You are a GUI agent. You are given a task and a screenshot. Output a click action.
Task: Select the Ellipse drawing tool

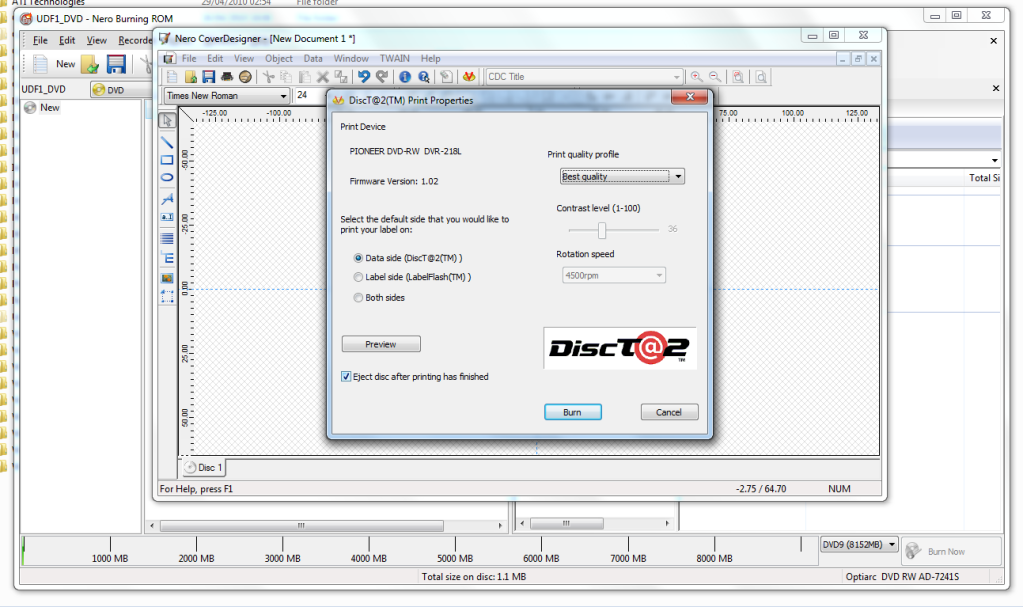167,178
